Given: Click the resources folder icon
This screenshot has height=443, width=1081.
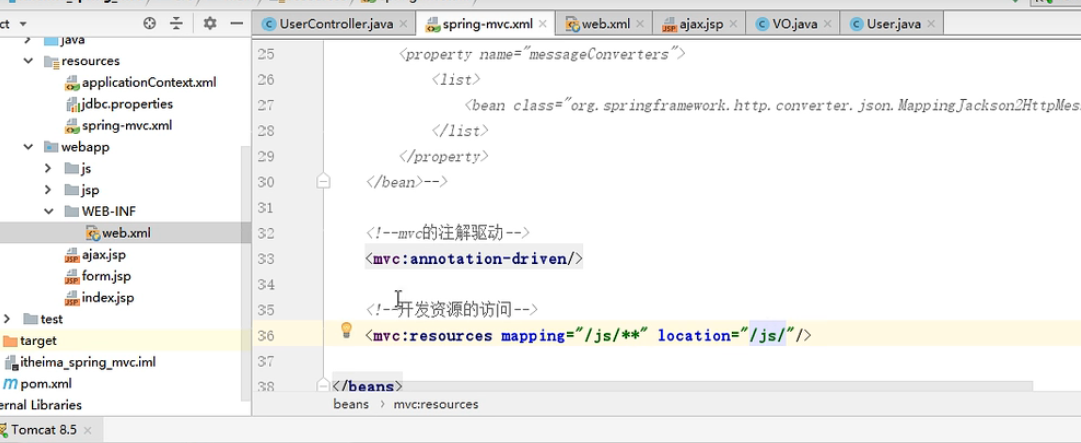Looking at the screenshot, I should coord(52,61).
